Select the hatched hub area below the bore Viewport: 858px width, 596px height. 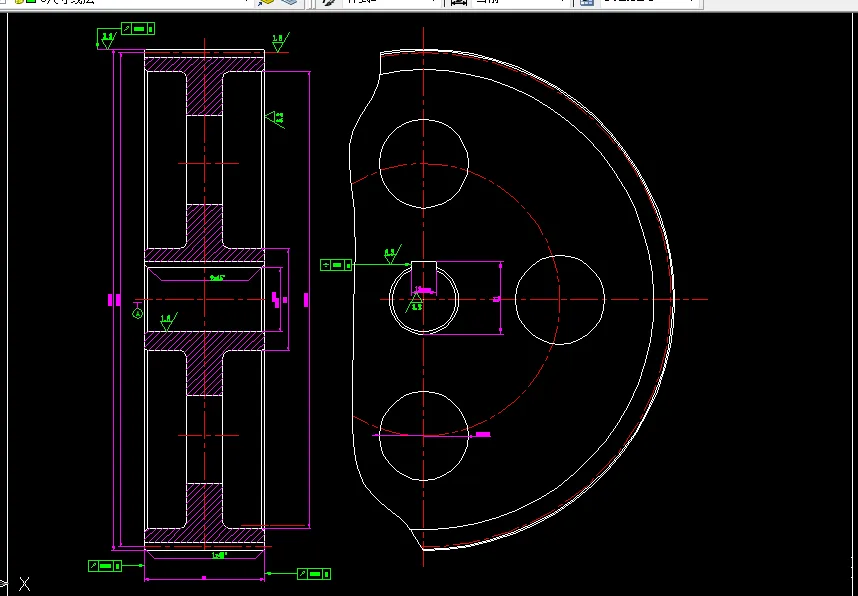pos(204,341)
